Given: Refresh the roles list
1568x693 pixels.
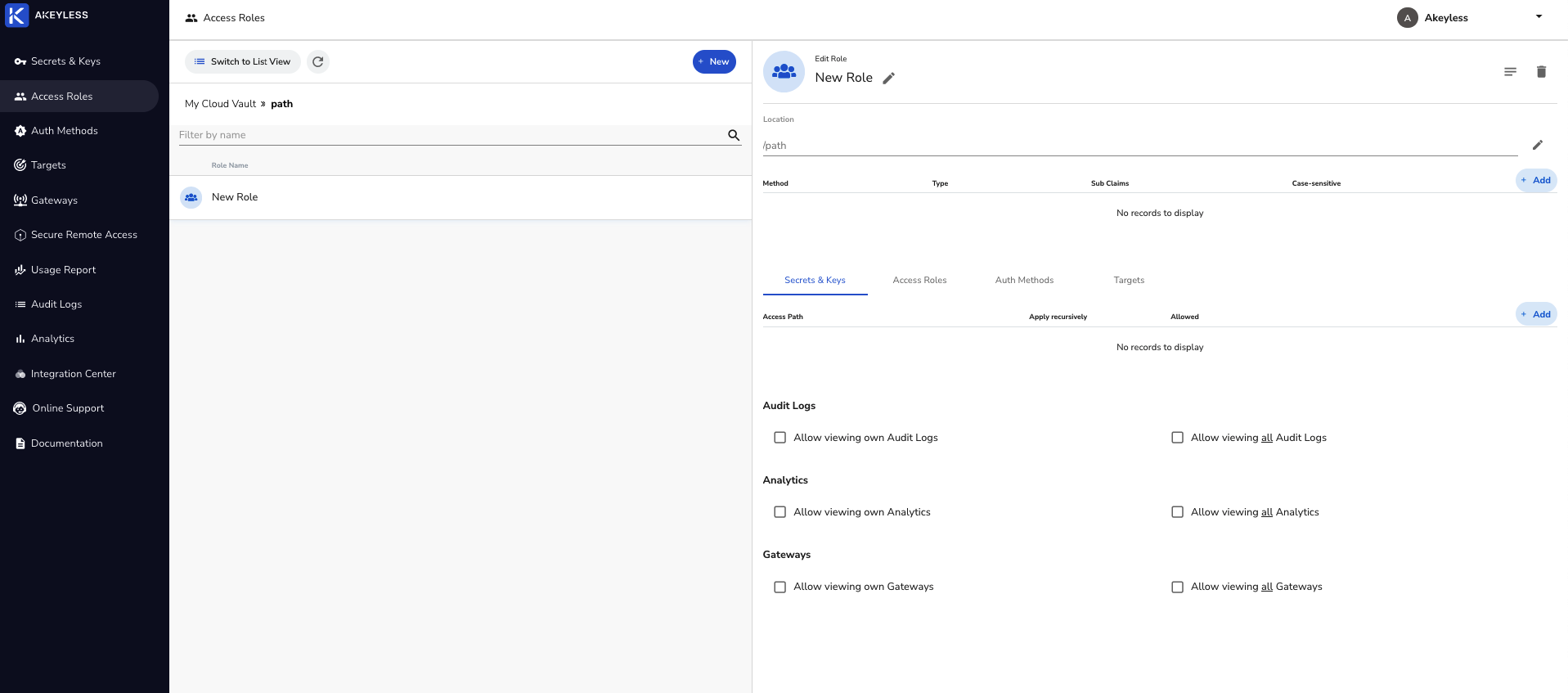Looking at the screenshot, I should [x=318, y=61].
